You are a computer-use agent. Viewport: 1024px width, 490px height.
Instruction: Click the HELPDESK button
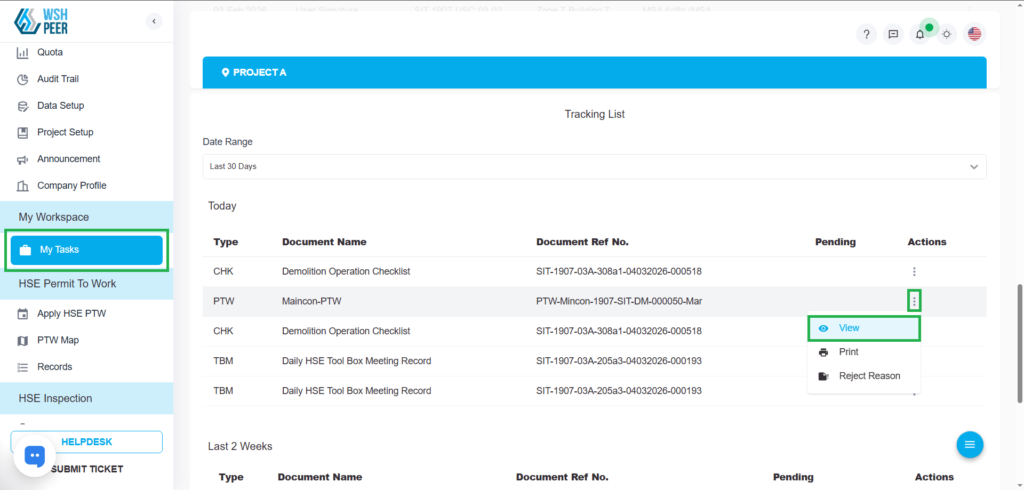coord(86,442)
